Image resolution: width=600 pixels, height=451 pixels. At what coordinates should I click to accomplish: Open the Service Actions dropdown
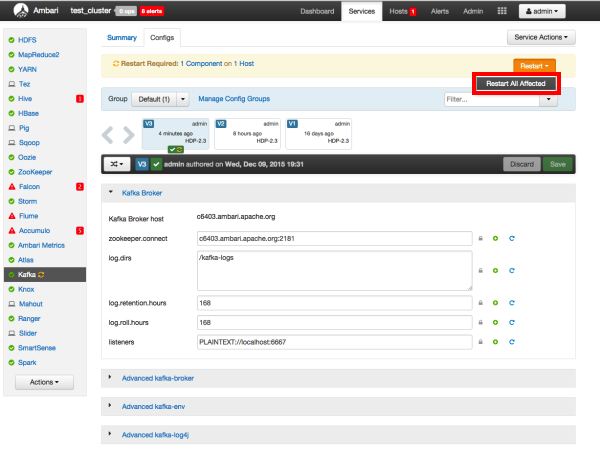tap(541, 37)
